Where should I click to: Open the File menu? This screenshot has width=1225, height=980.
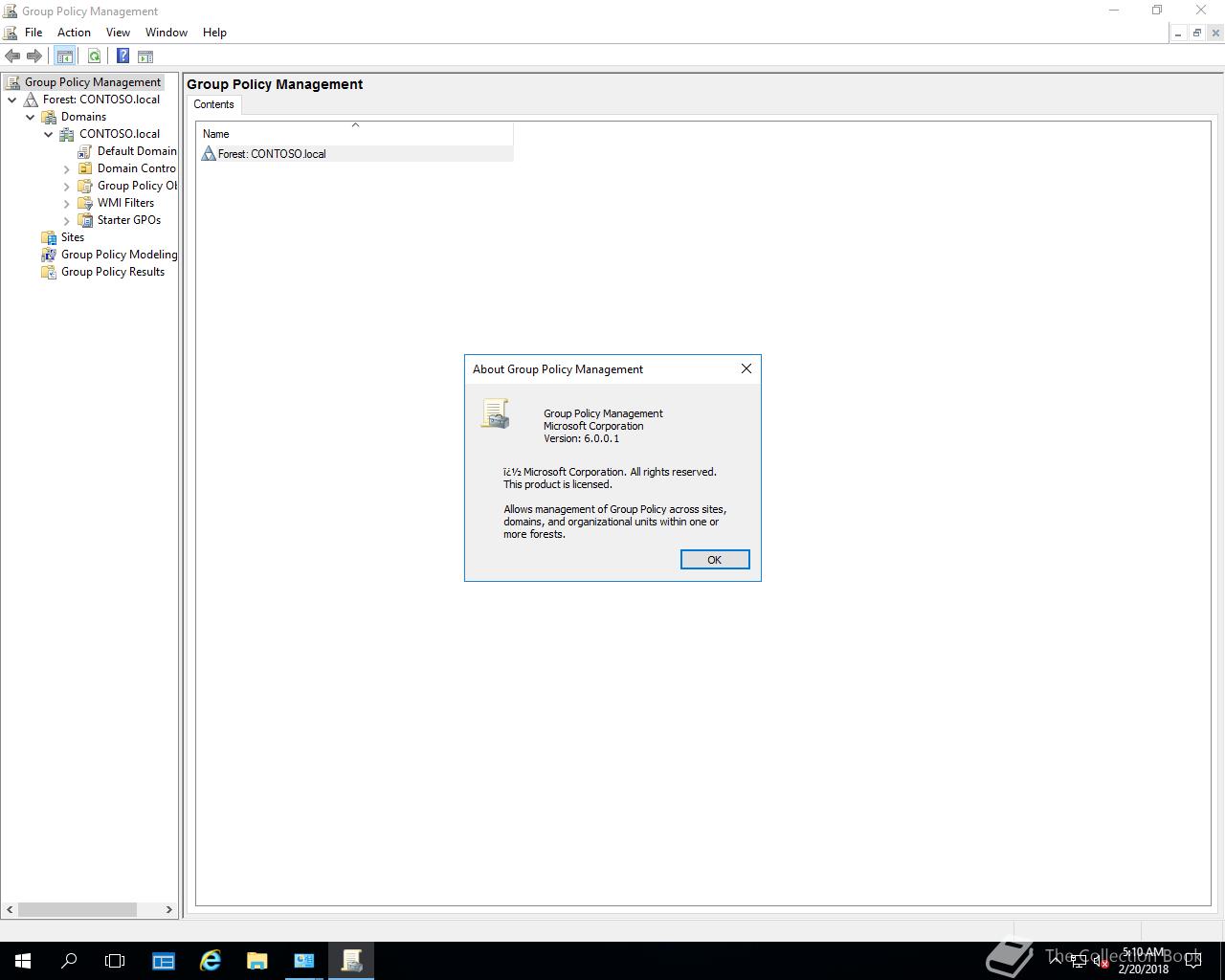click(33, 33)
